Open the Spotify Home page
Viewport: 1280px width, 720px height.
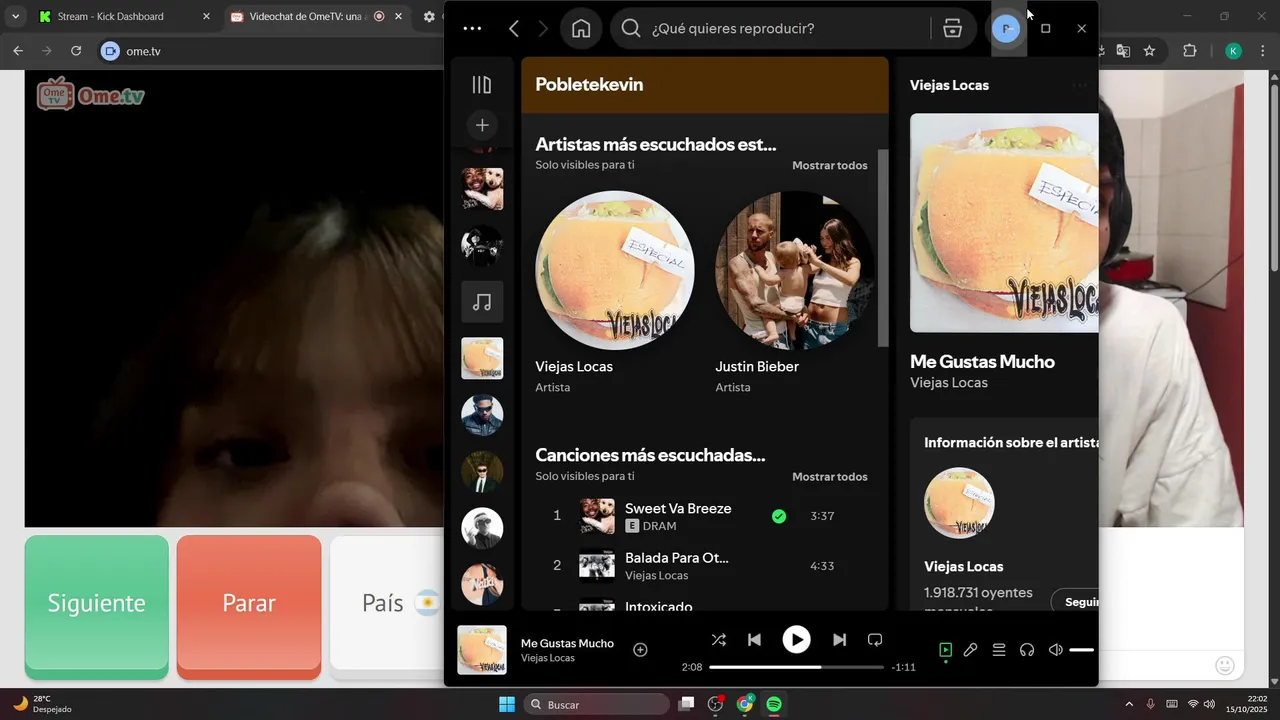581,29
